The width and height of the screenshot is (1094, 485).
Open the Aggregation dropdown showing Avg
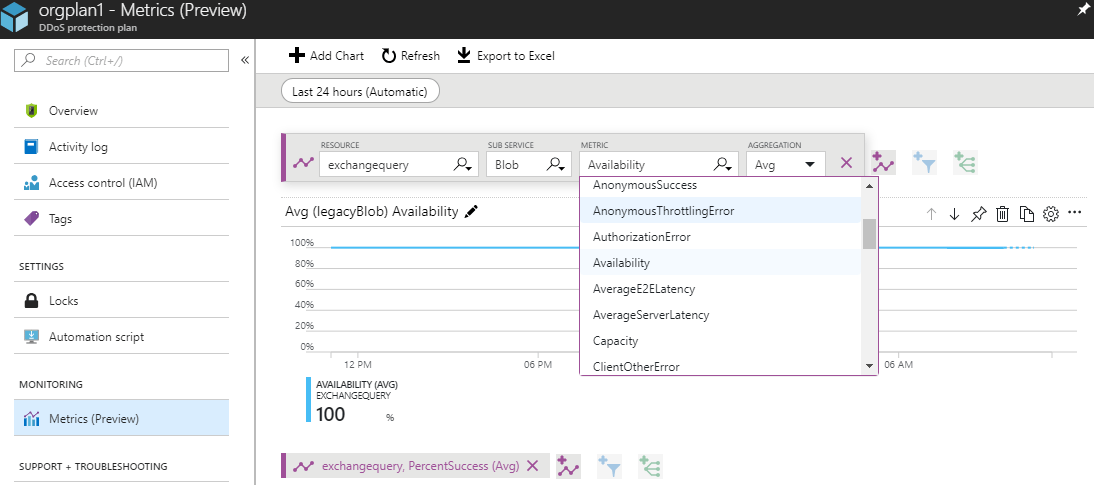[x=786, y=165]
